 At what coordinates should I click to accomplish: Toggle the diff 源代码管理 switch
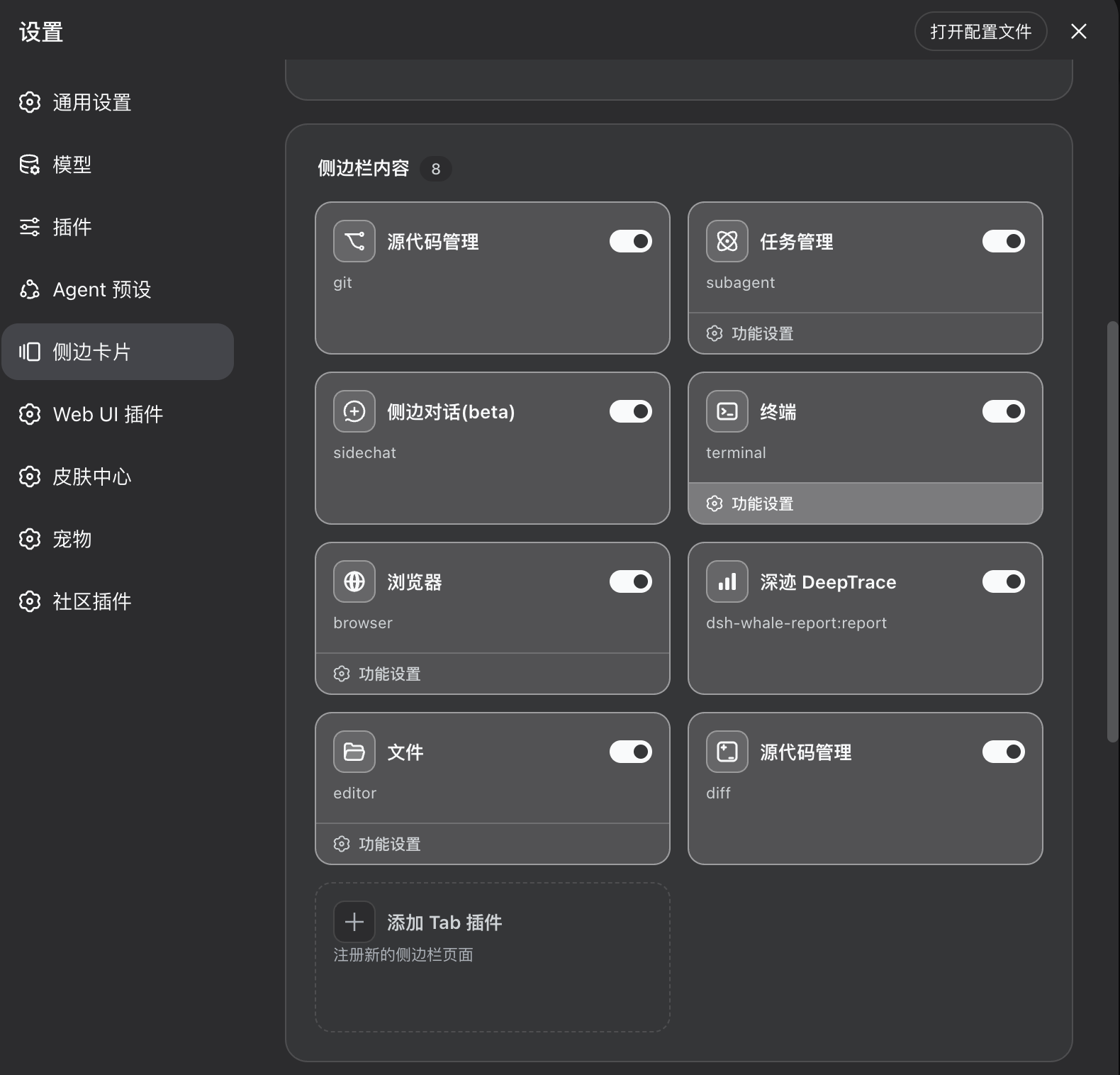pyautogui.click(x=1004, y=752)
